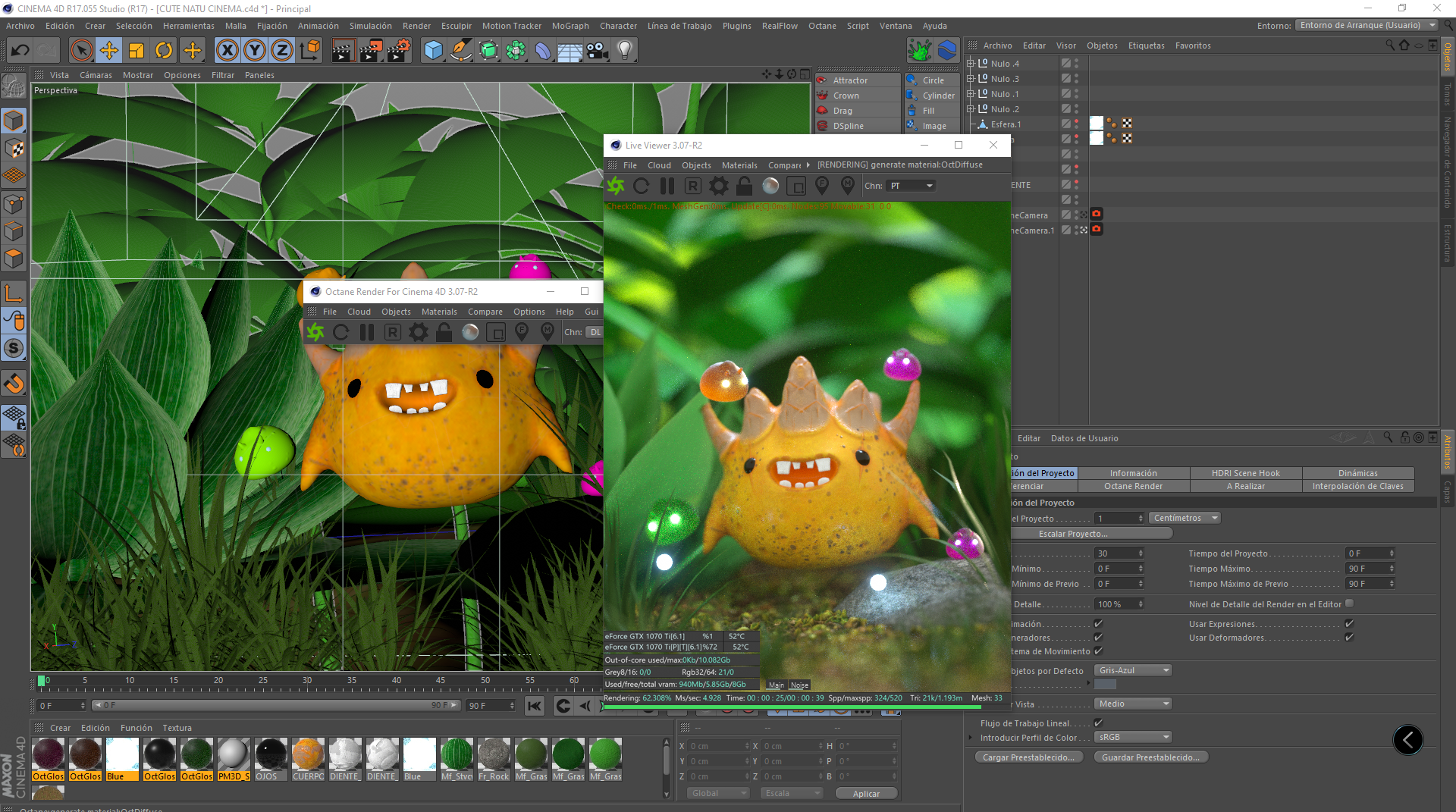The height and width of the screenshot is (812, 1456).
Task: Click Cargar Preestablecido button
Action: pos(1028,757)
